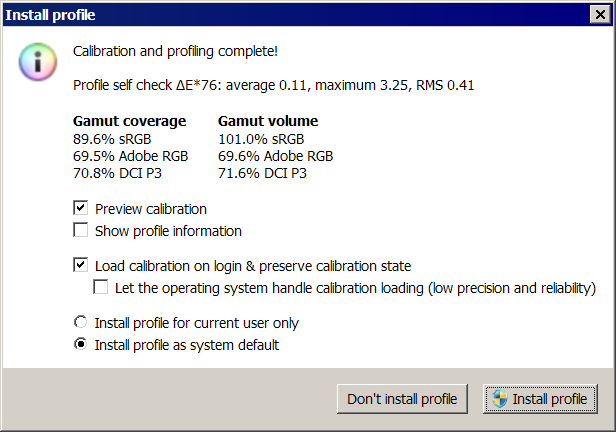The width and height of the screenshot is (616, 432).
Task: Click the Gamut coverage heading
Action: [x=130, y=122]
